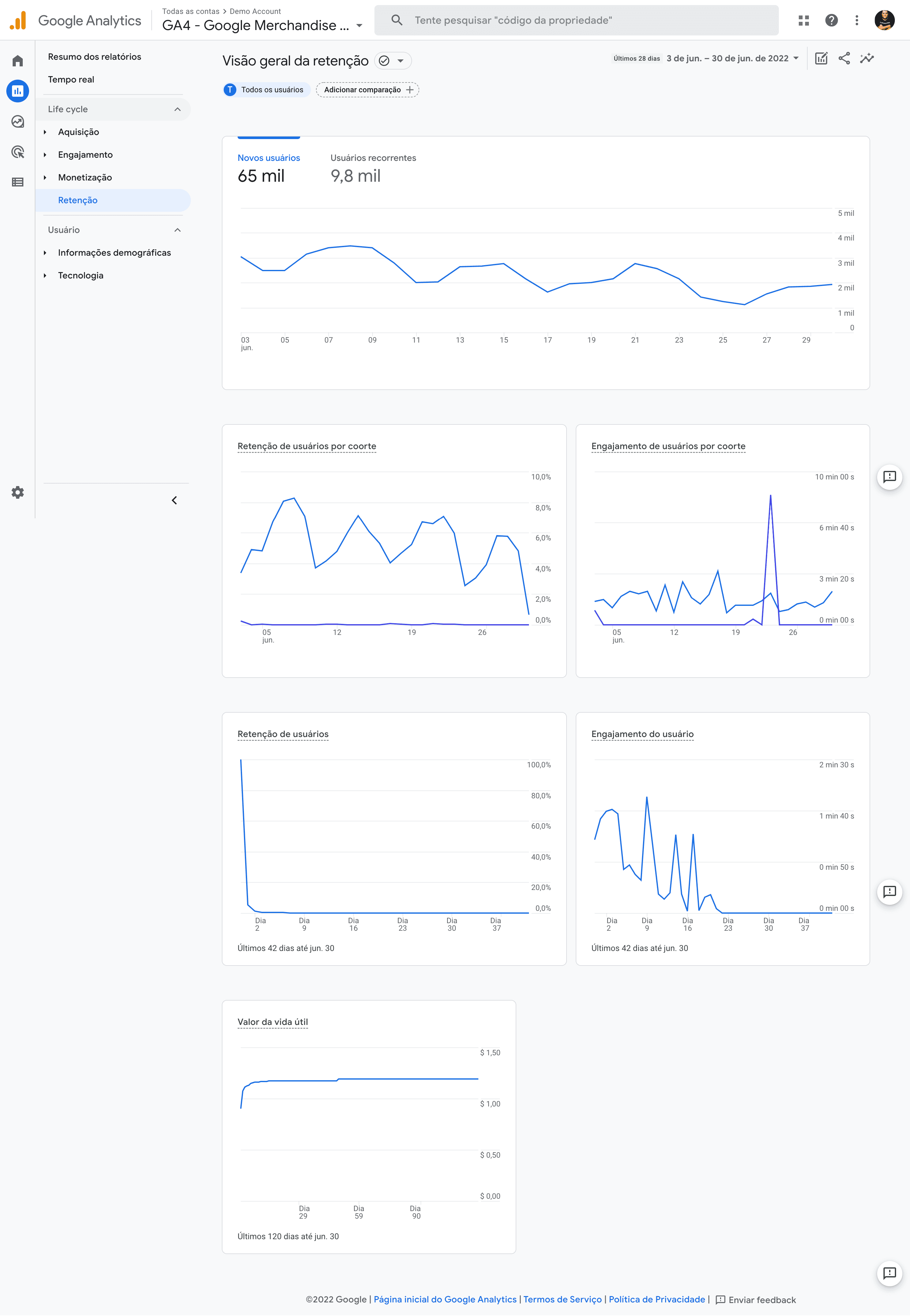The image size is (910, 1316).
Task: Open the Google apps grid icon
Action: click(804, 20)
